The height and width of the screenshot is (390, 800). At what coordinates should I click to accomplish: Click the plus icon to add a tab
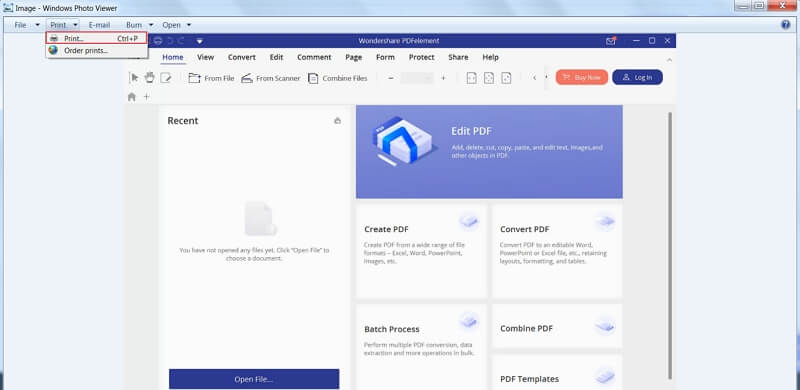click(146, 96)
